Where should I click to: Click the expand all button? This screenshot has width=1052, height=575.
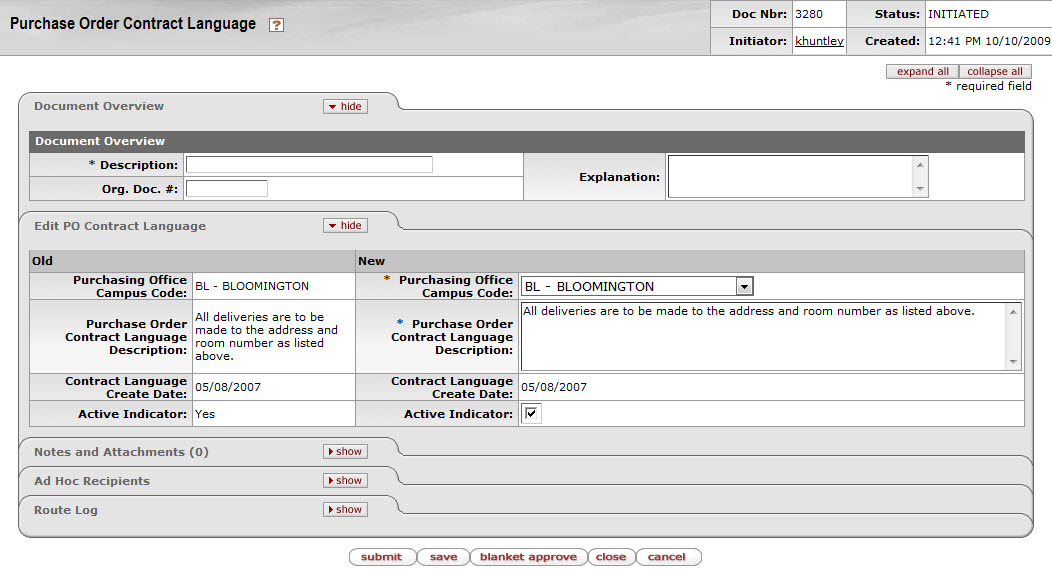pyautogui.click(x=922, y=72)
